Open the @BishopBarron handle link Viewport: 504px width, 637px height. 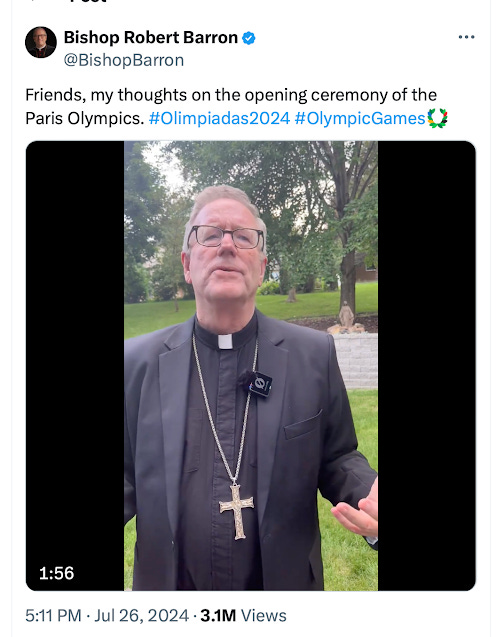pyautogui.click(x=124, y=60)
